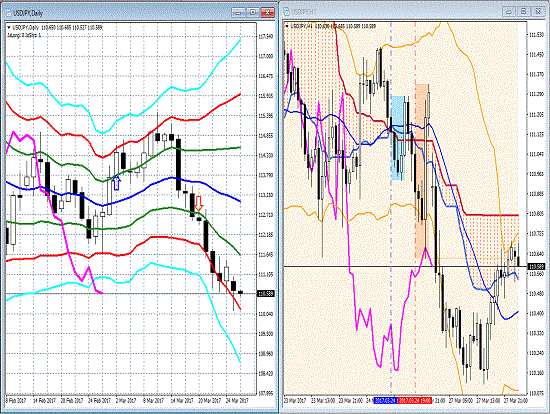550x414 pixels.
Task: Select the orange shaded rectangle on H1 chart
Action: (x=422, y=171)
